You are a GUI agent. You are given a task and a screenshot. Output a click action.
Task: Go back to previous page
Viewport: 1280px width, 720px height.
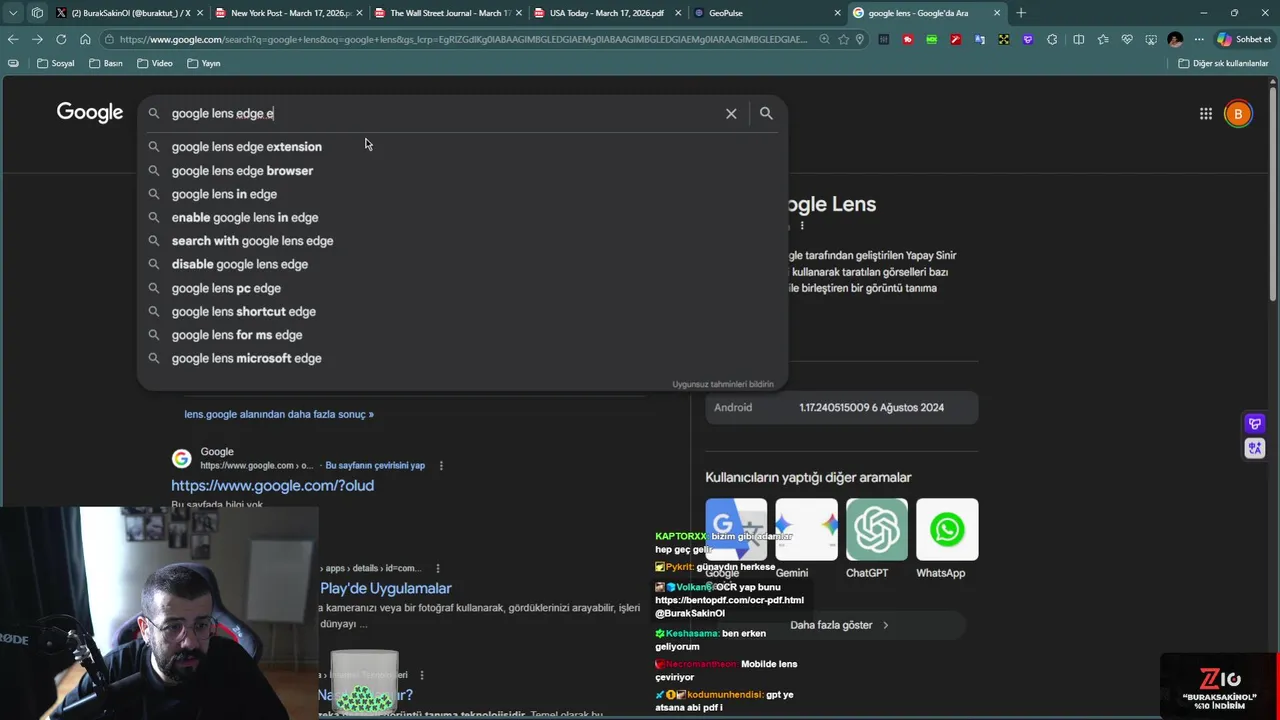(13, 39)
